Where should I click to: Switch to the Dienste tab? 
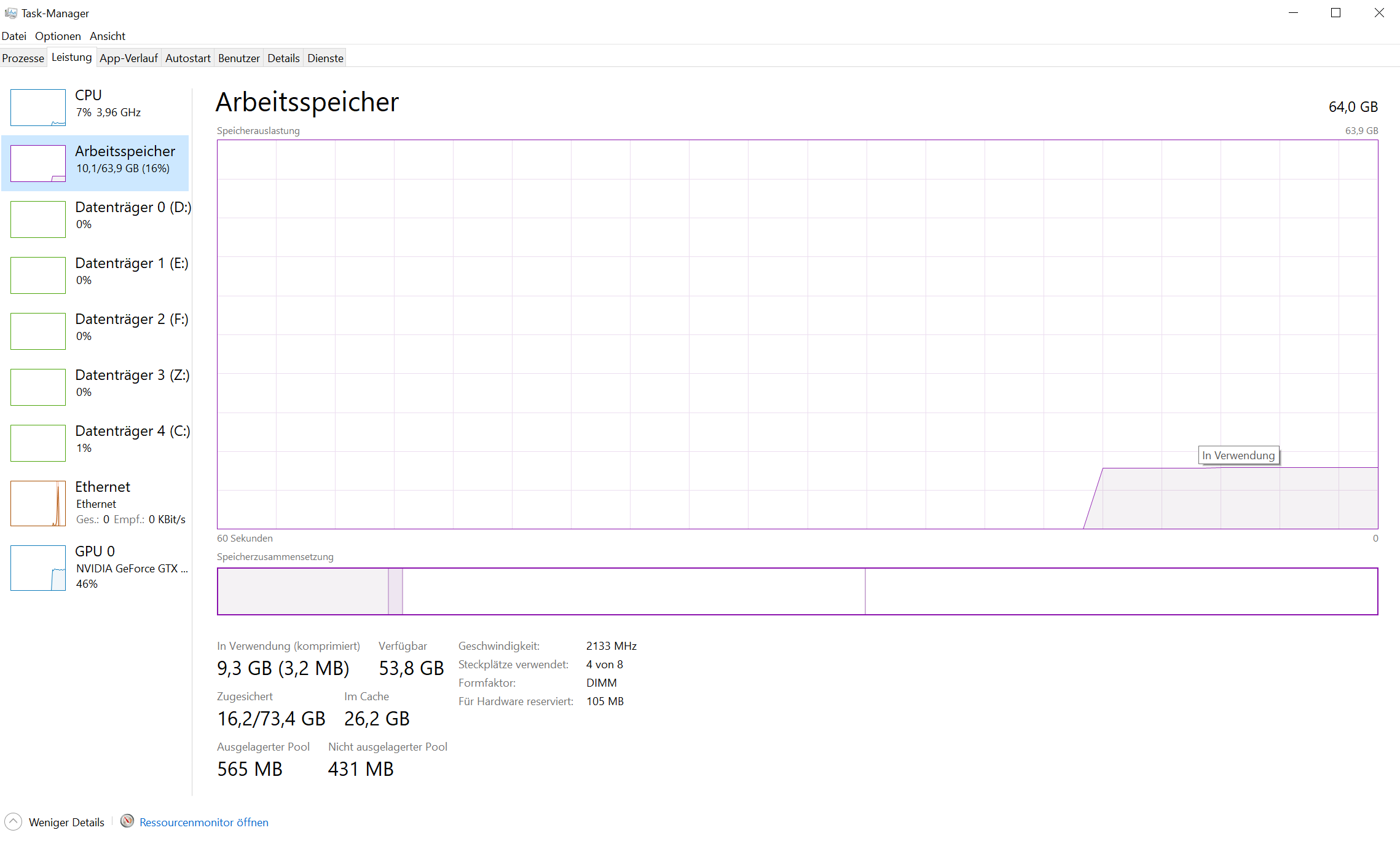325,58
